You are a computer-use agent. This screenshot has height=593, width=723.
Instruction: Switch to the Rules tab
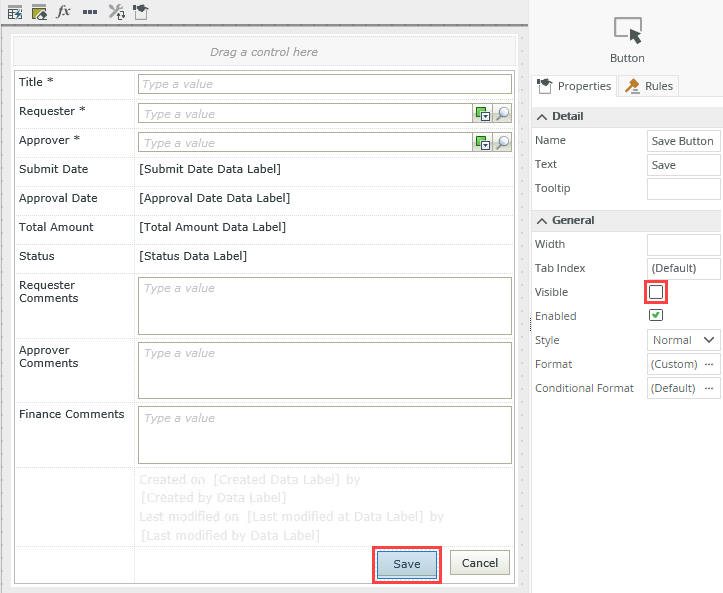pos(649,86)
